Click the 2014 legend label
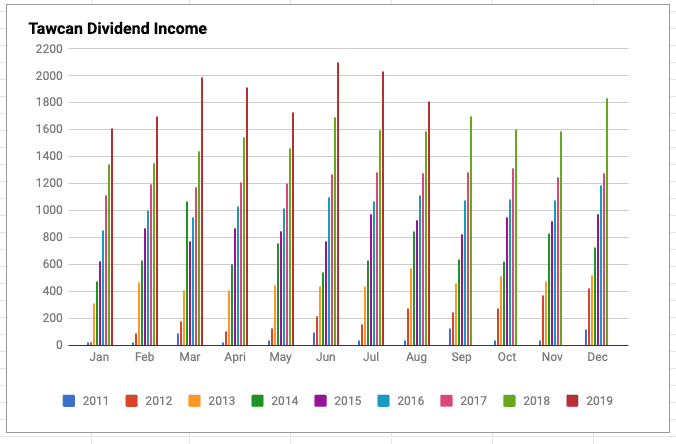Image resolution: width=676 pixels, height=444 pixels. point(285,401)
